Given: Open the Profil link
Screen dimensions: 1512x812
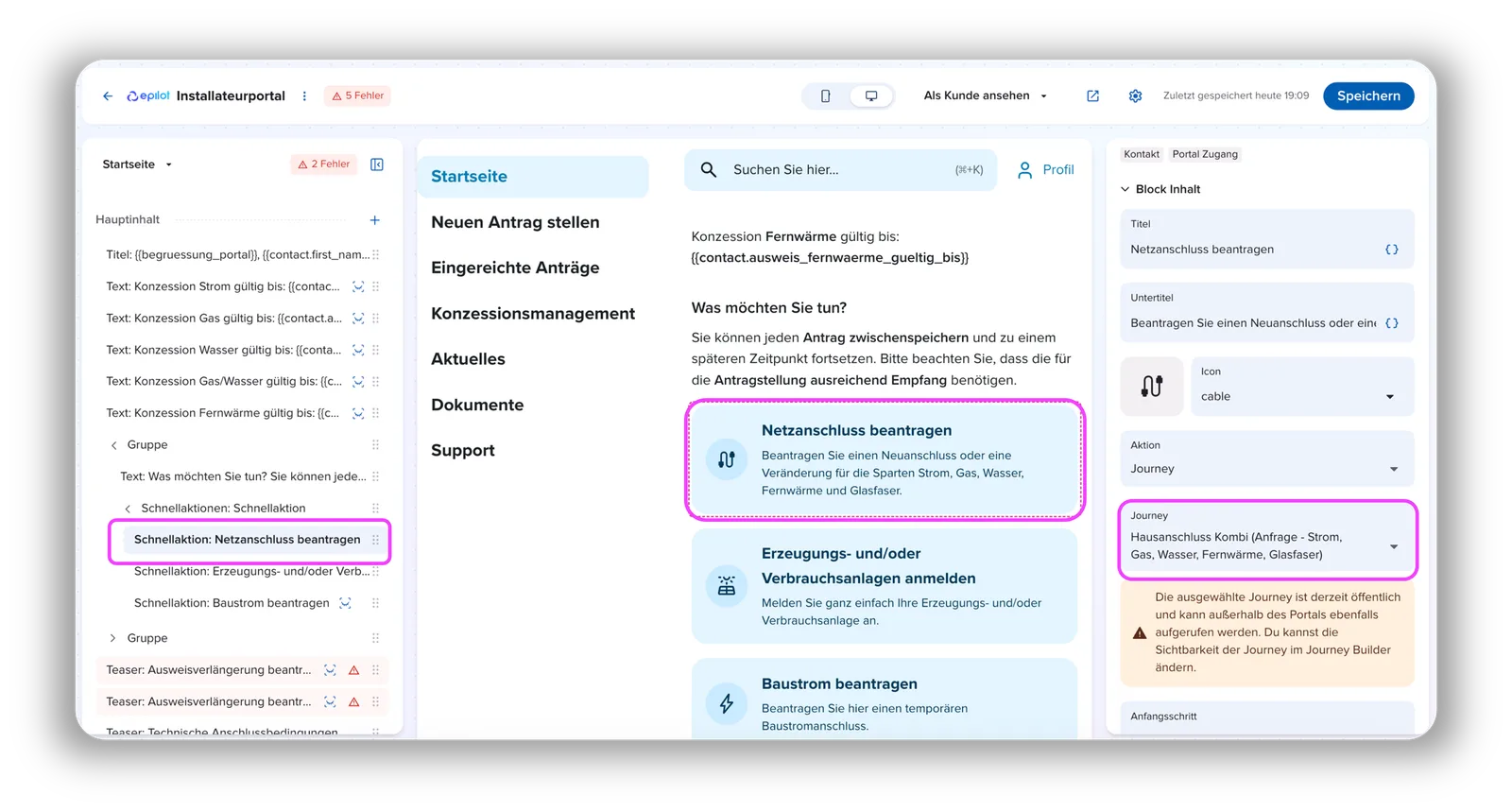Looking at the screenshot, I should pos(1046,170).
